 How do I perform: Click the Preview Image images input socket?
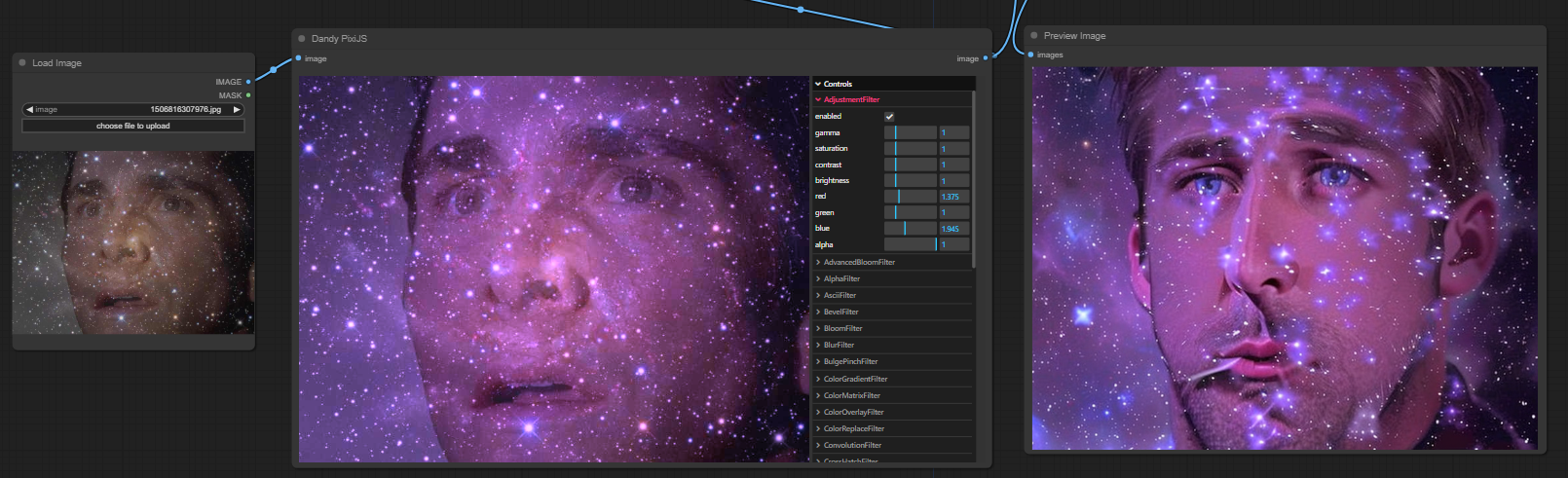coord(1030,55)
